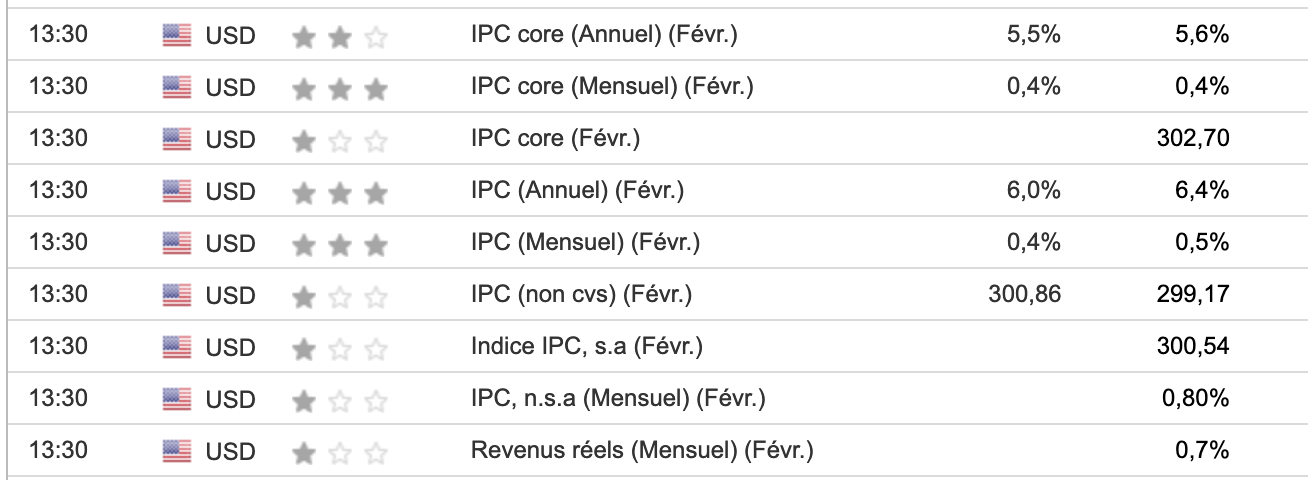Click the two-star rating for IPC core (Annuel)

tap(340, 36)
